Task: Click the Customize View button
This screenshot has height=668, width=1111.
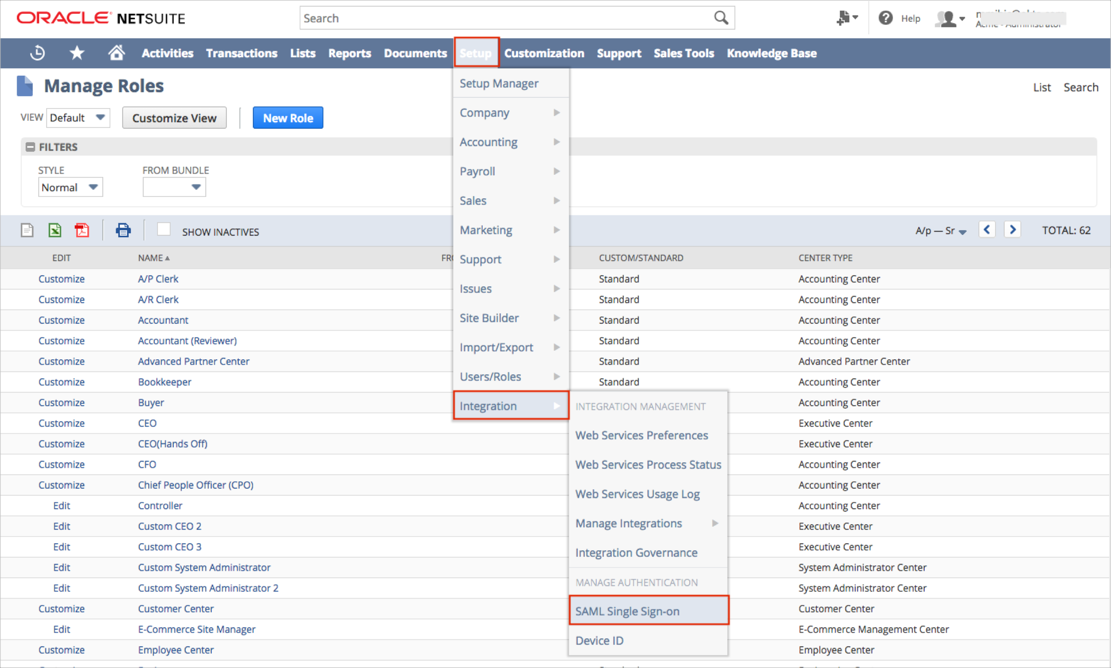Action: pos(174,118)
